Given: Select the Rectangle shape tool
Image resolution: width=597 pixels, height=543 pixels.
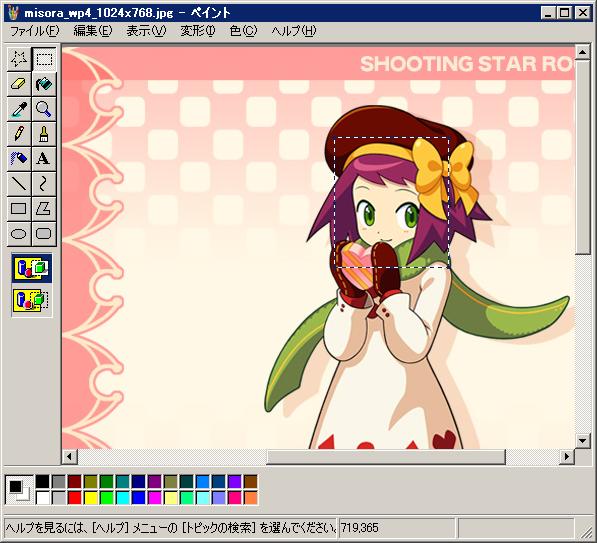Looking at the screenshot, I should tap(19, 209).
